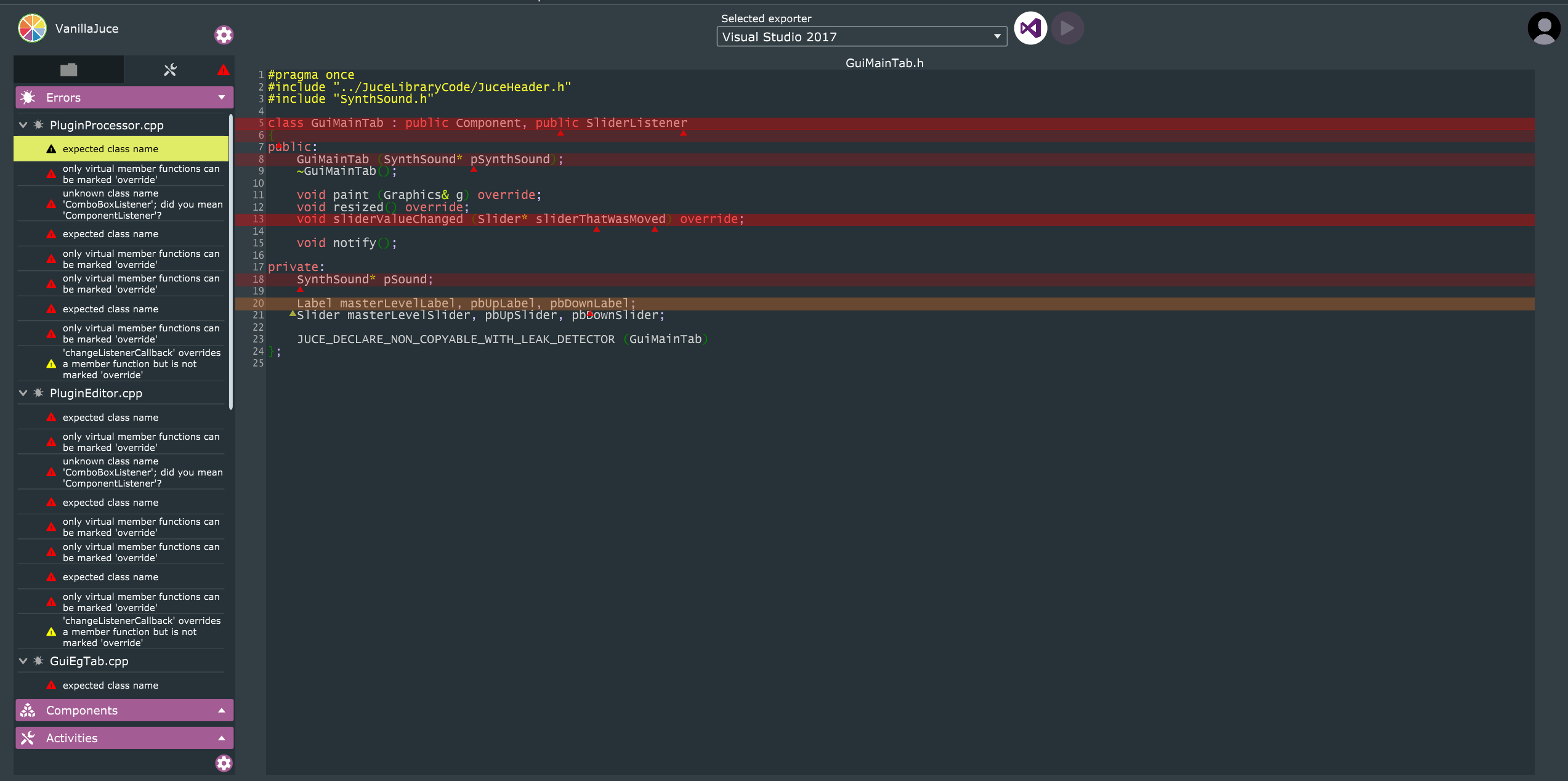Open the user account avatar

click(x=1544, y=28)
